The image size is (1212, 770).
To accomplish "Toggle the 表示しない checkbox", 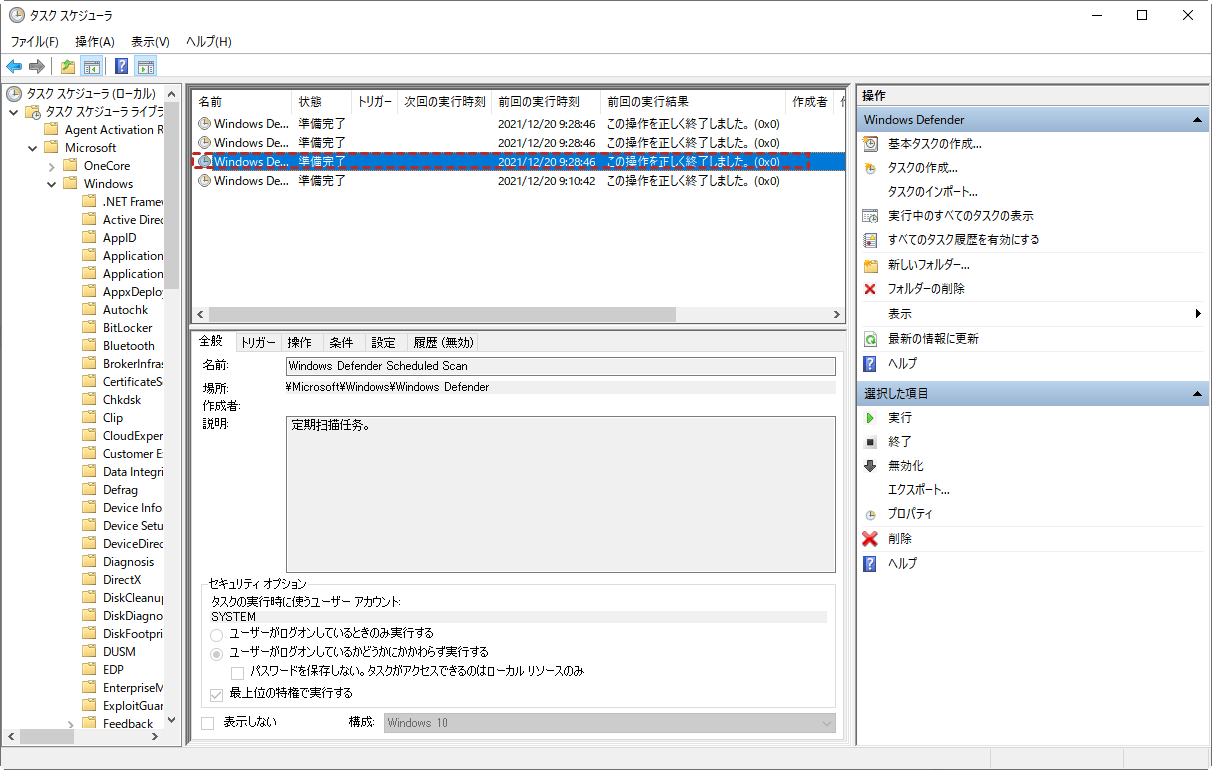I will pyautogui.click(x=208, y=723).
